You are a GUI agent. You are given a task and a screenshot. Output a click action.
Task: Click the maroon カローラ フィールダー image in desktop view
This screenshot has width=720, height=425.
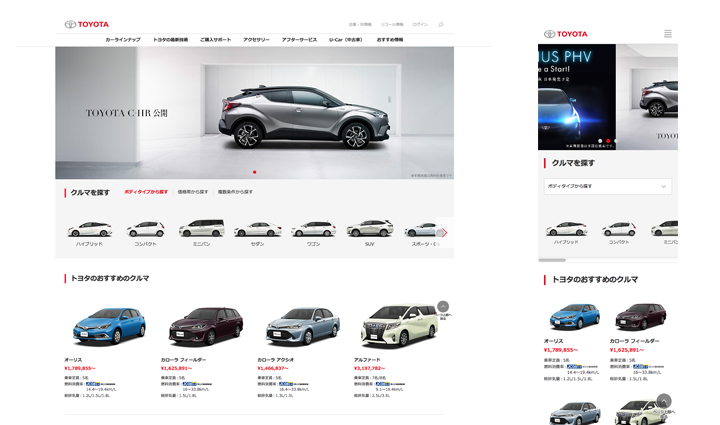click(206, 326)
